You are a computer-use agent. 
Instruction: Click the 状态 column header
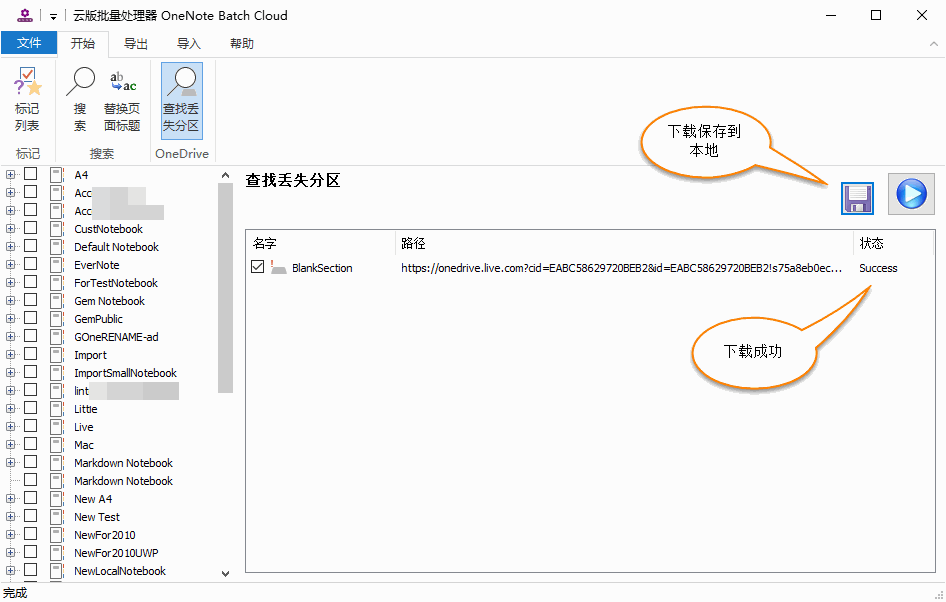[x=871, y=243]
